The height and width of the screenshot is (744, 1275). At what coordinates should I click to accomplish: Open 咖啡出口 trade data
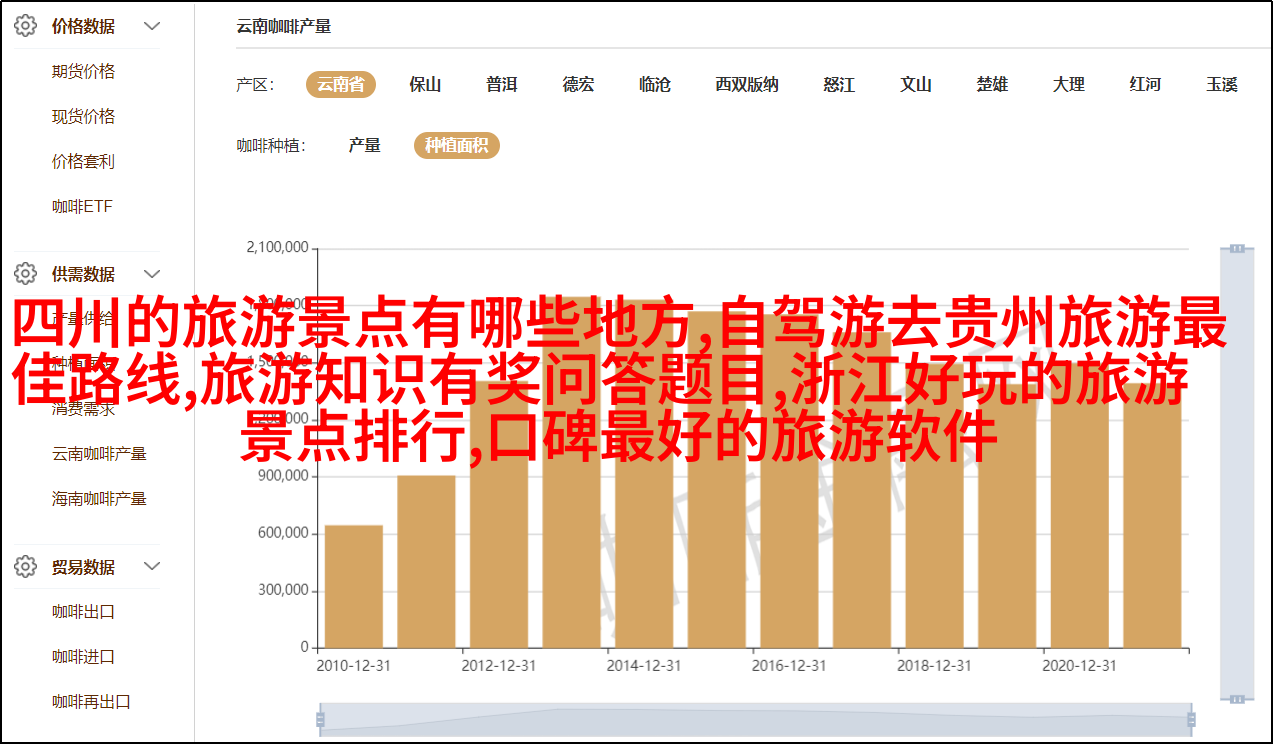click(x=83, y=612)
